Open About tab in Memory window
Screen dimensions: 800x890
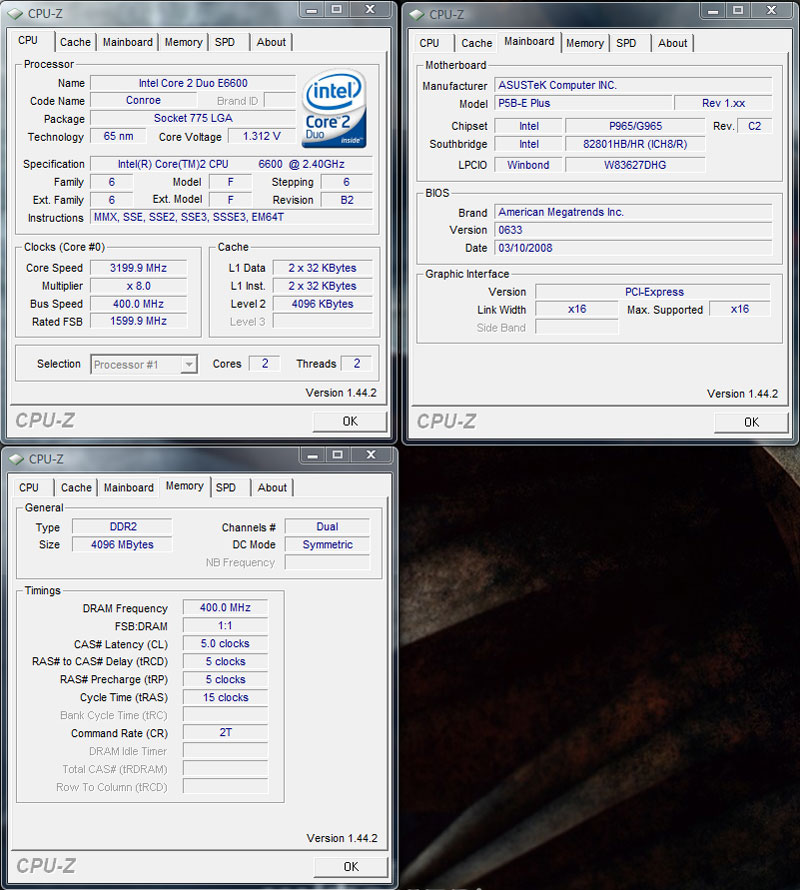(x=272, y=488)
